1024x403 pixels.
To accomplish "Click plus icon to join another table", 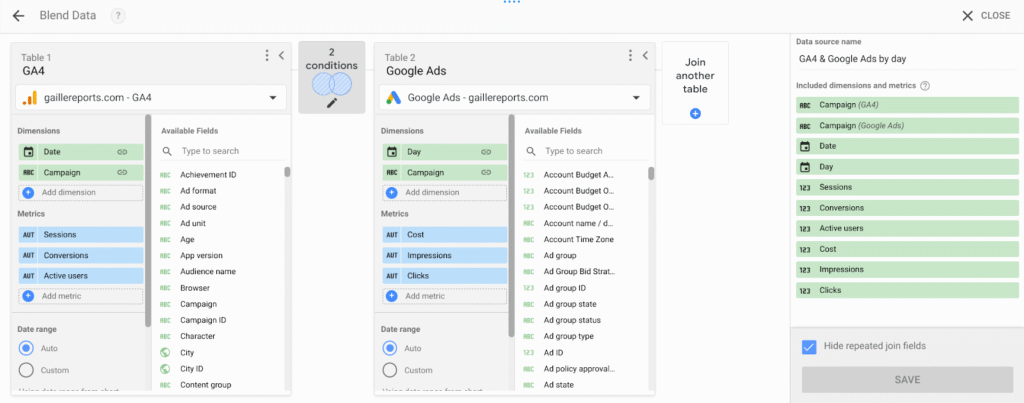I will coord(695,114).
